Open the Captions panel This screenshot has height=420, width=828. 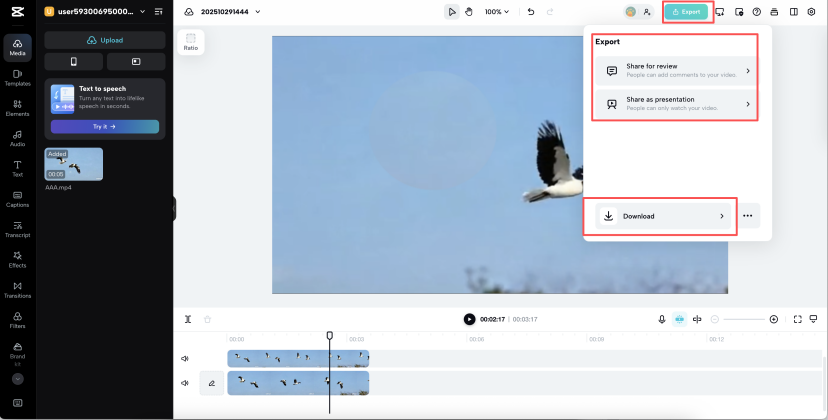pos(17,199)
